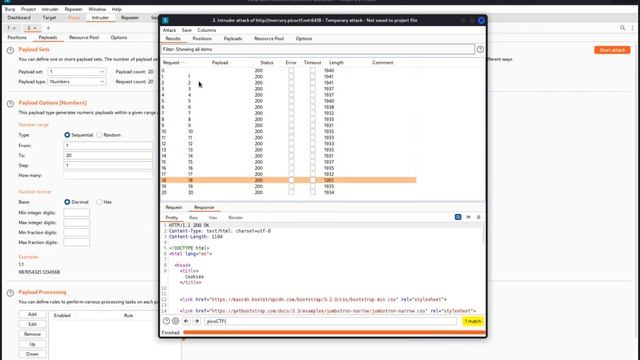Select Random number range type
The width and height of the screenshot is (640, 360).
(x=99, y=135)
